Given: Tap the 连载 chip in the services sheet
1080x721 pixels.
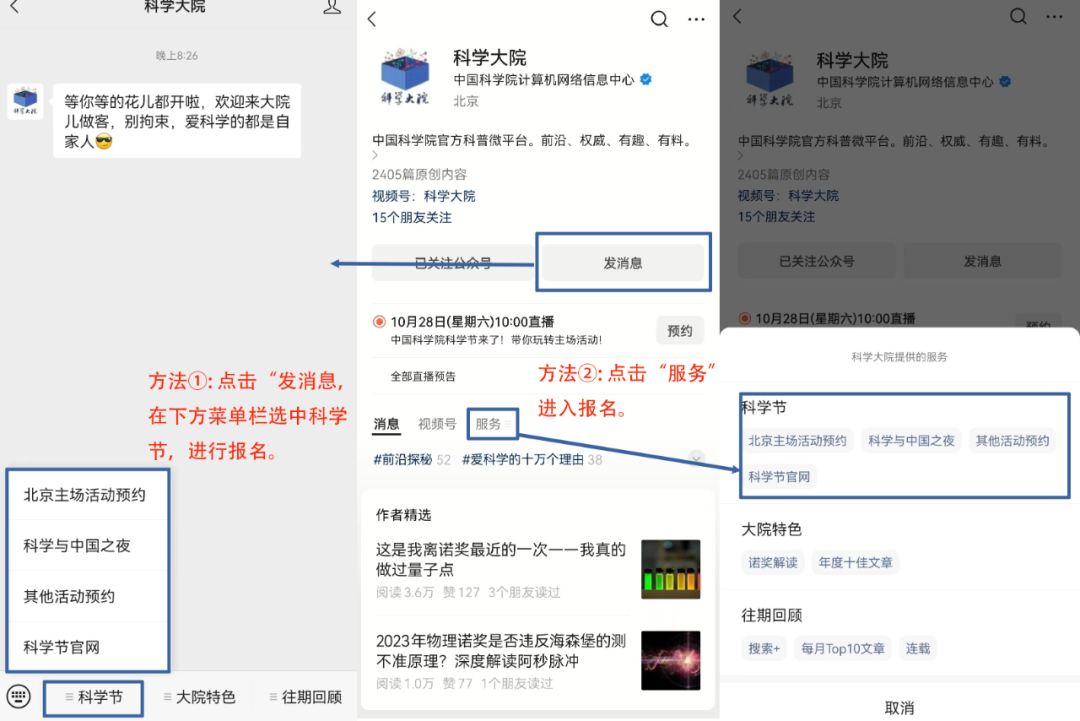Looking at the screenshot, I should tap(918, 649).
